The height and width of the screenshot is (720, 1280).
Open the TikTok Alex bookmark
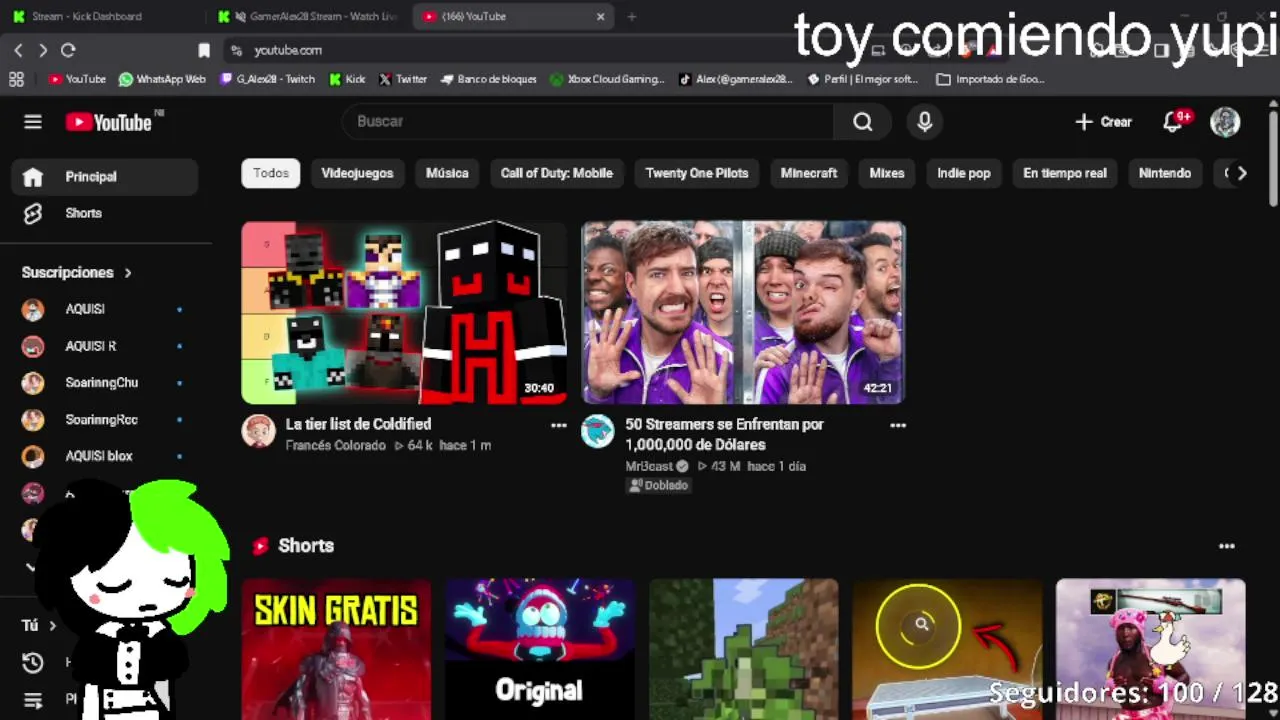click(735, 79)
